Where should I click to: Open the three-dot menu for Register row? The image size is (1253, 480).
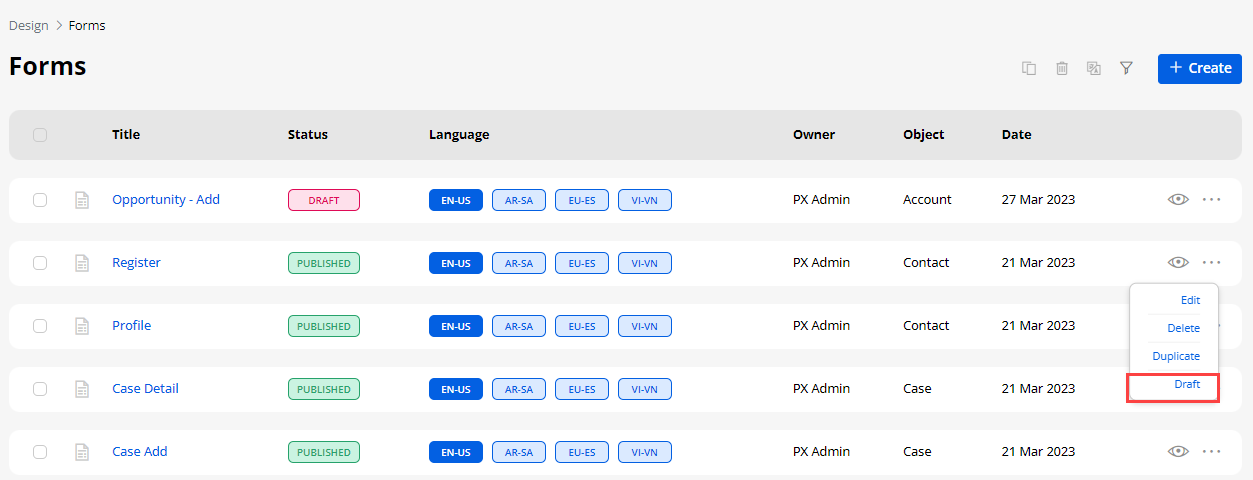1212,262
